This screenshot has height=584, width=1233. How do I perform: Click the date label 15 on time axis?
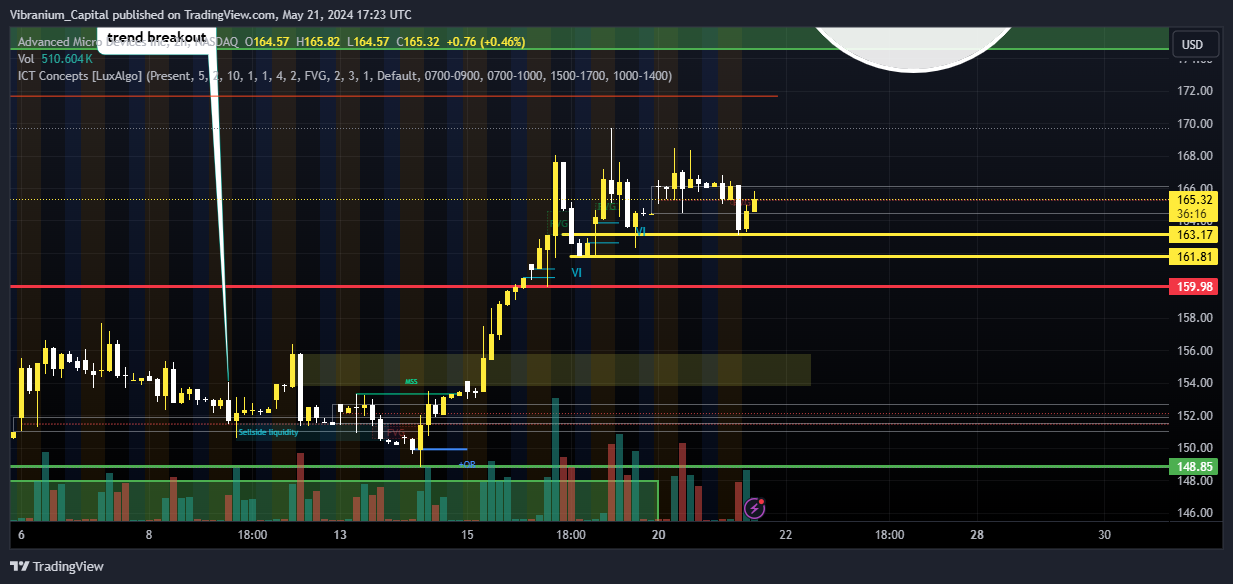tap(467, 535)
